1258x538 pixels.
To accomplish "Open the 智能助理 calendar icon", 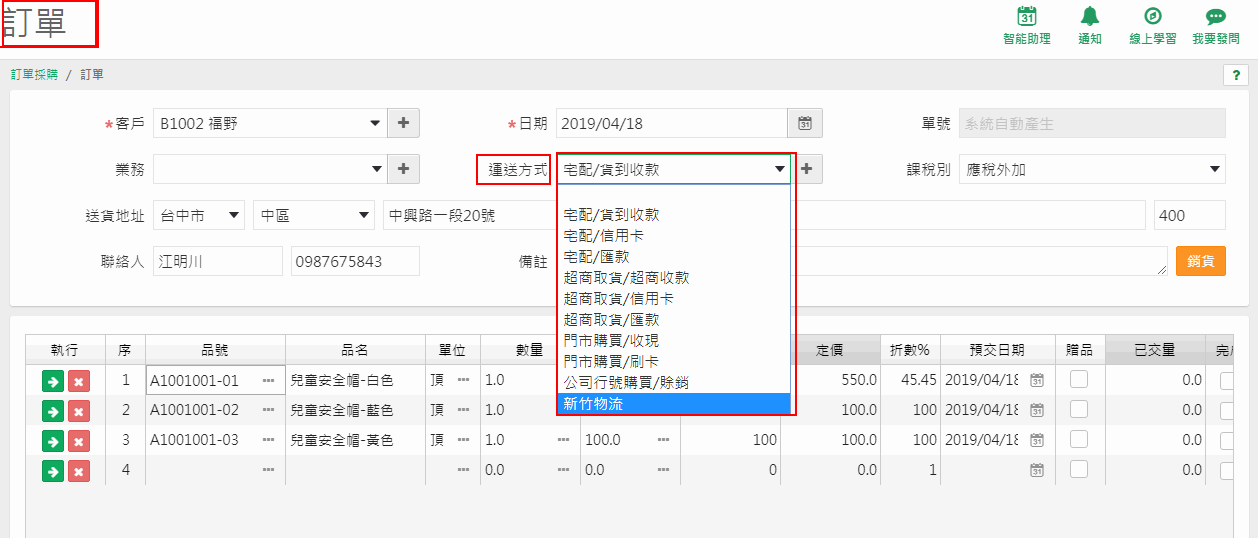I will pyautogui.click(x=1026, y=17).
